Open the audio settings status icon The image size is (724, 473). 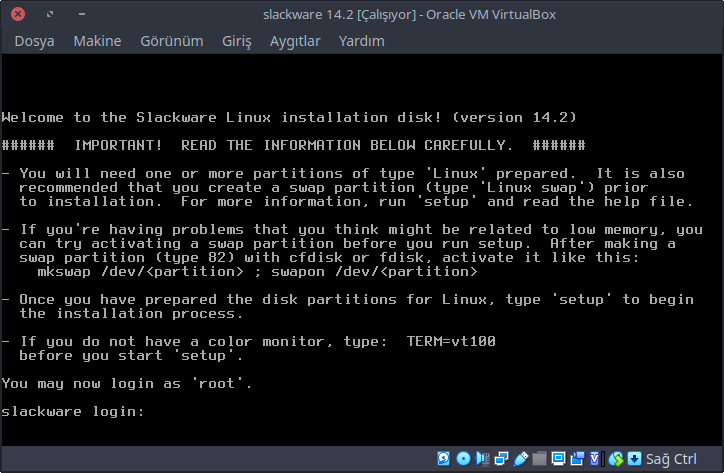click(x=483, y=459)
